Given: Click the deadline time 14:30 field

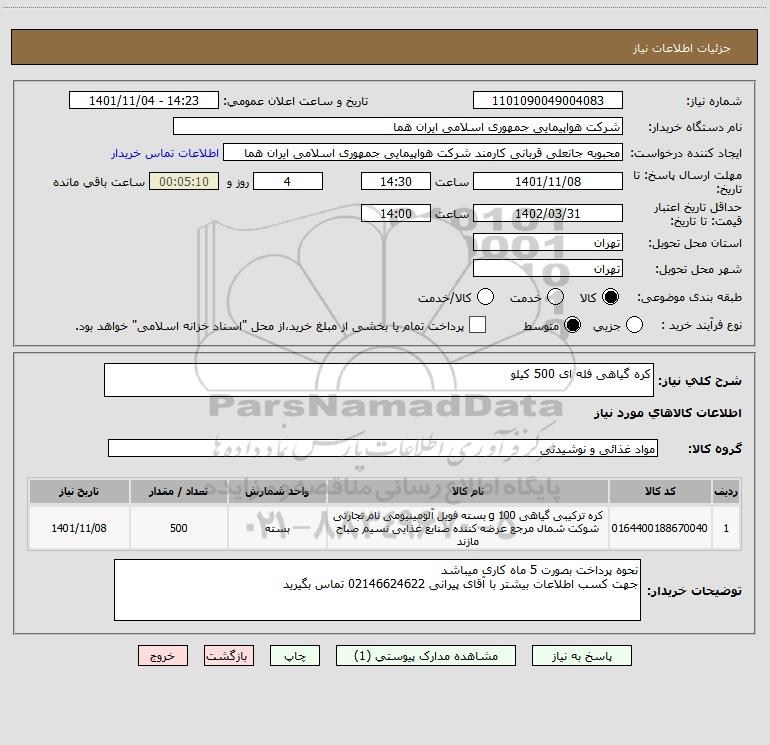Looking at the screenshot, I should tap(396, 181).
